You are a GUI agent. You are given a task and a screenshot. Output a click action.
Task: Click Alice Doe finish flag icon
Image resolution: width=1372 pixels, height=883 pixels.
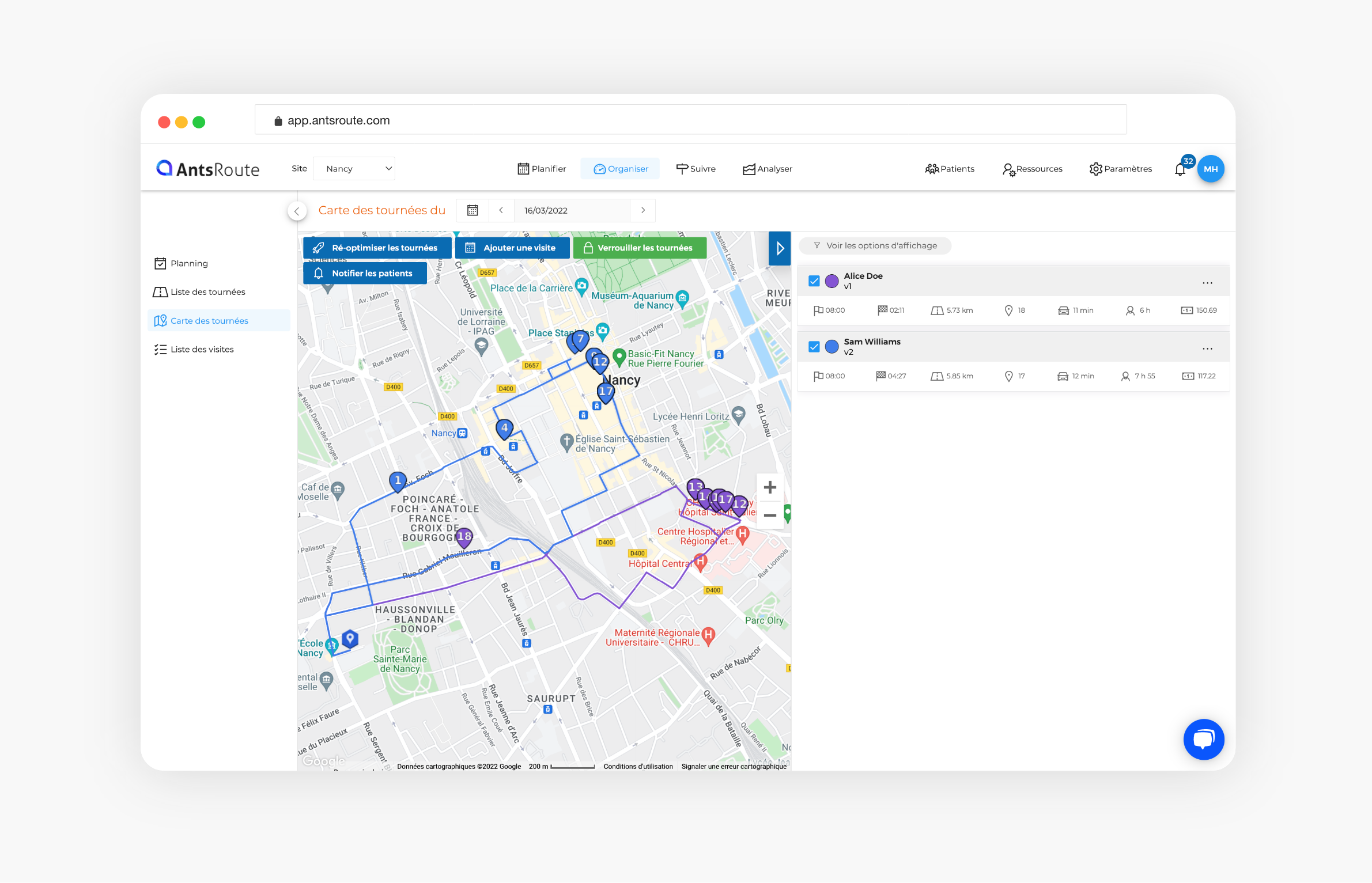pos(882,310)
